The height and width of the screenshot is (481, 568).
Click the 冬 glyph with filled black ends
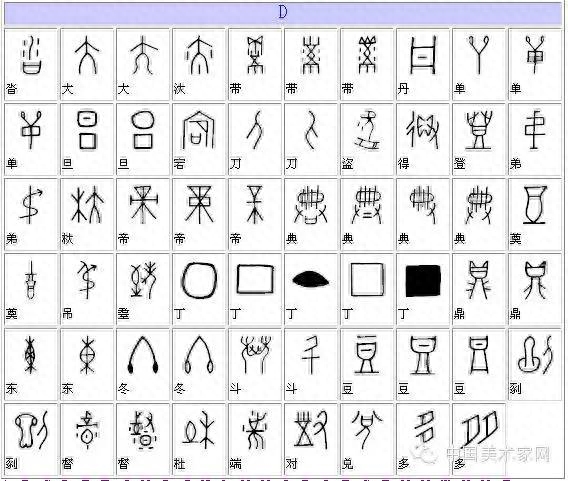click(143, 364)
